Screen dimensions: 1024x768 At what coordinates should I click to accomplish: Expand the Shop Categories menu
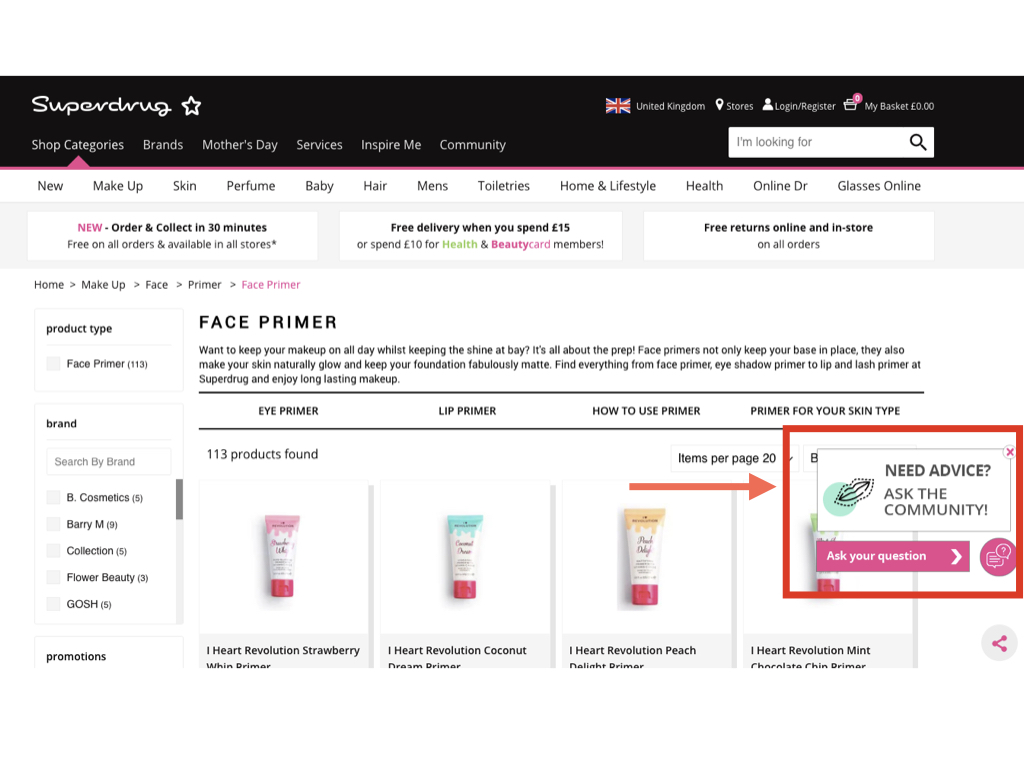(x=78, y=144)
